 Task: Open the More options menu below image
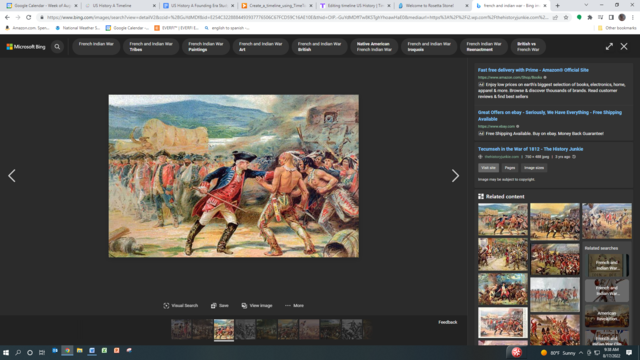[294, 305]
